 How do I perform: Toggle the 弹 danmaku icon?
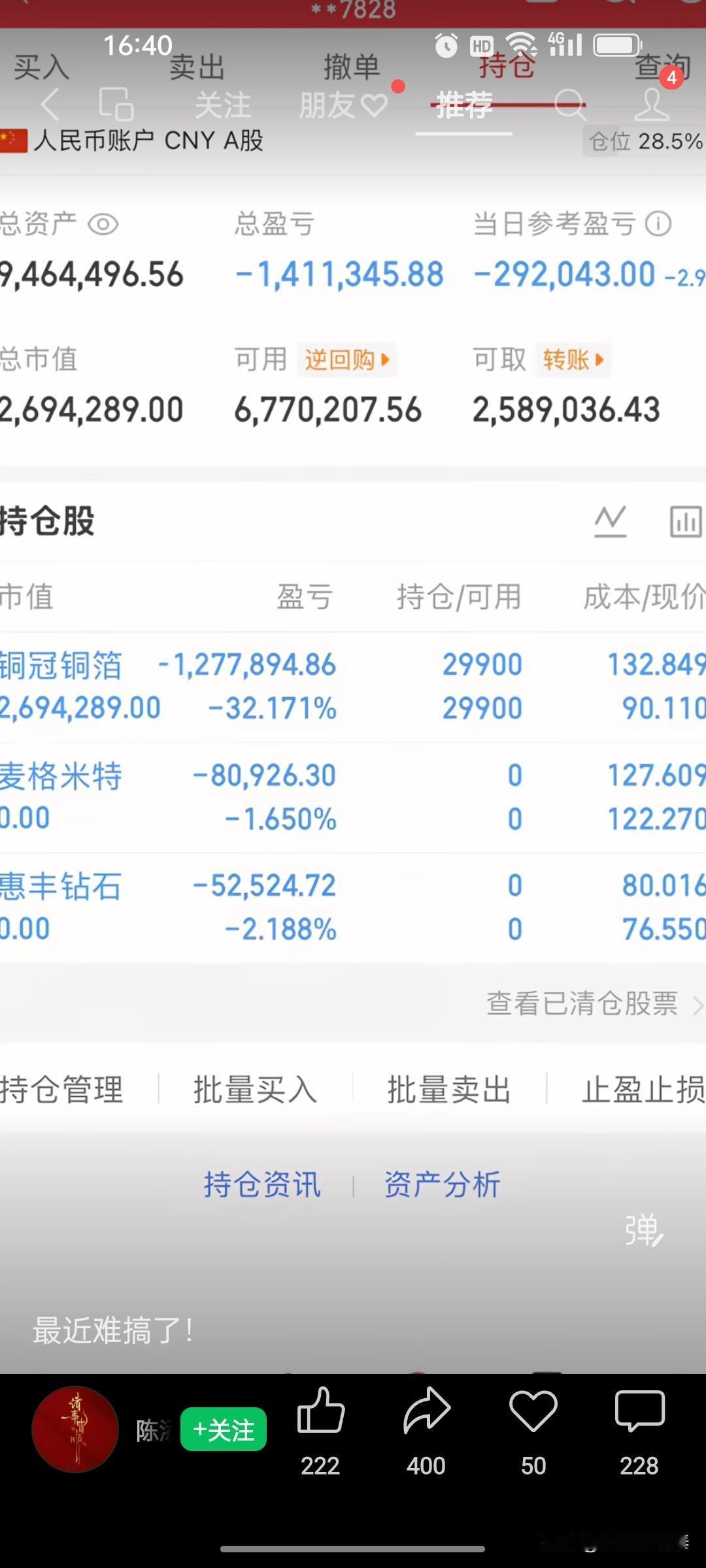click(x=644, y=1231)
